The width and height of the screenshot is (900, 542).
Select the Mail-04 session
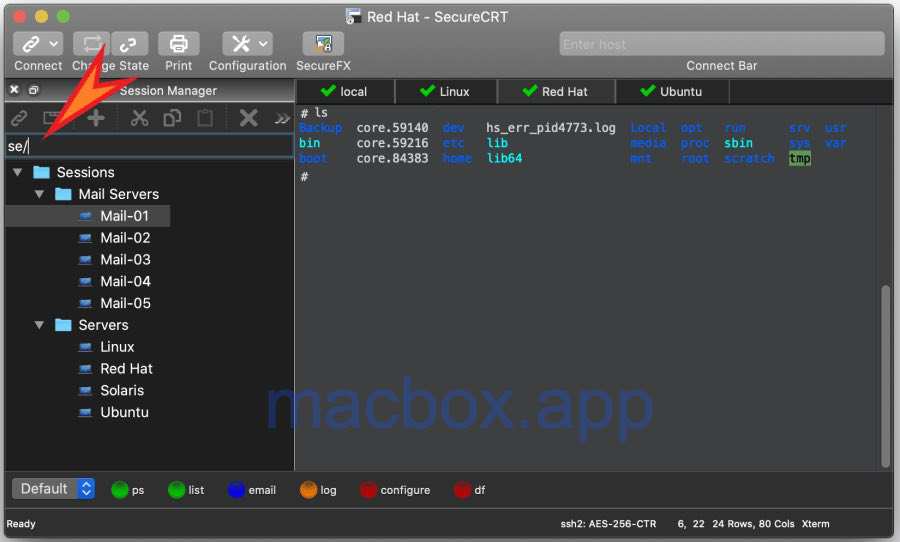(x=125, y=281)
